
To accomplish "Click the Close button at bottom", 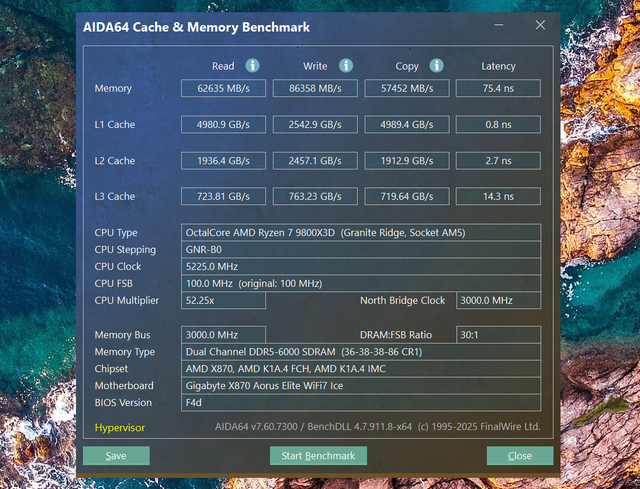I will pos(520,456).
